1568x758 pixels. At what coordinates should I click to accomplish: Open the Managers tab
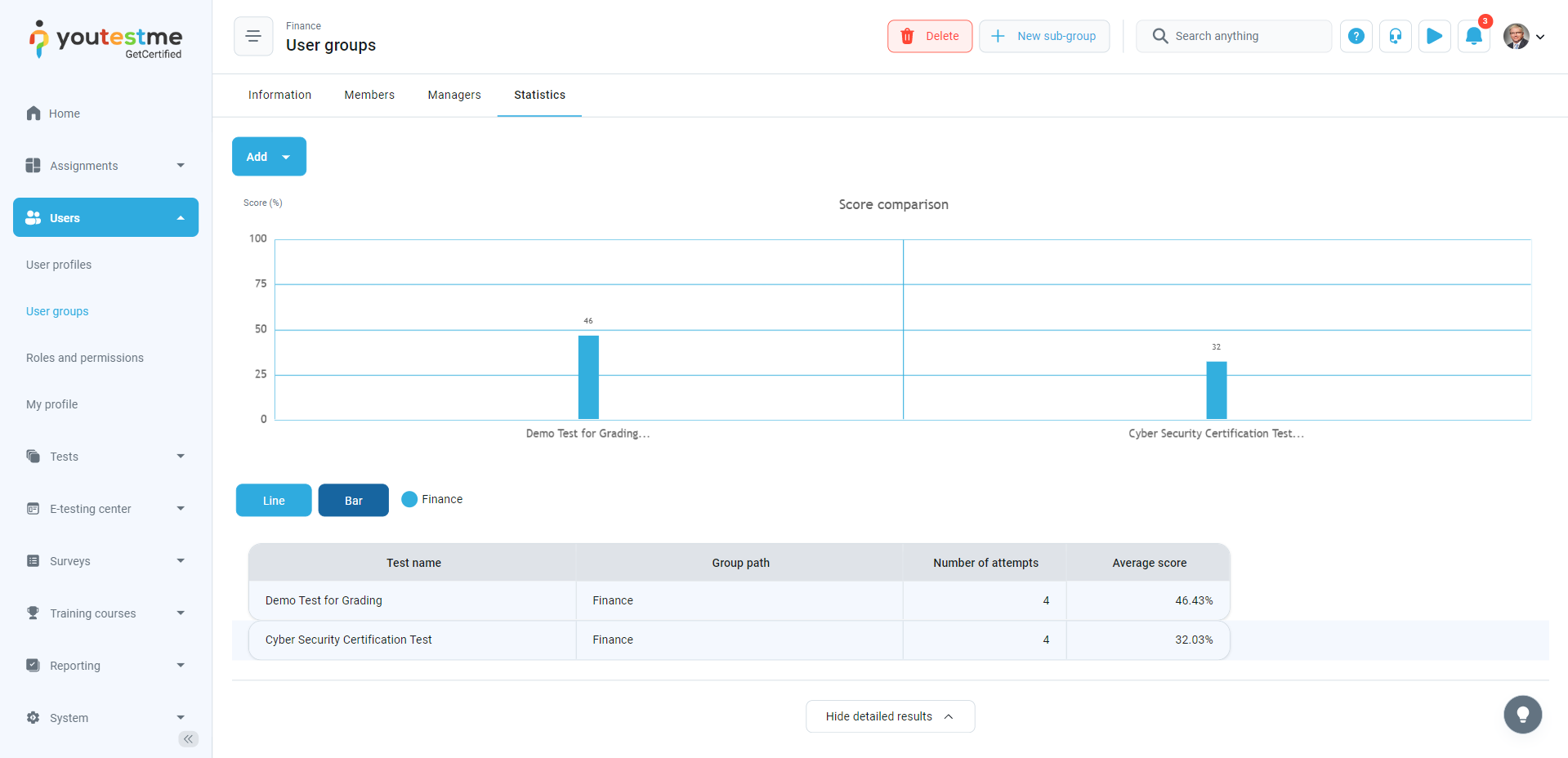tap(454, 95)
